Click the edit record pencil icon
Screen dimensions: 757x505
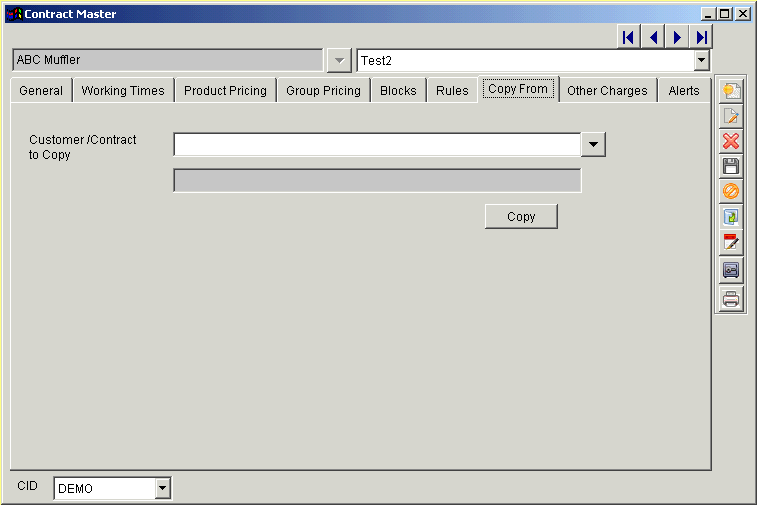pyautogui.click(x=731, y=116)
